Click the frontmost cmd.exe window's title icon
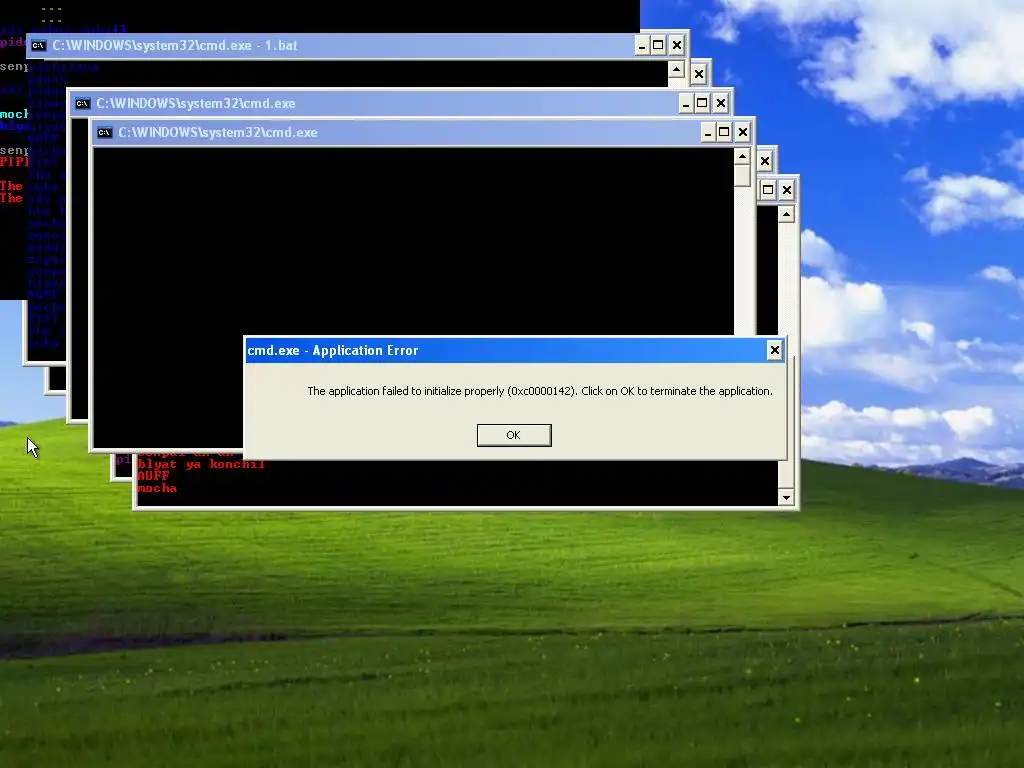 [x=104, y=133]
